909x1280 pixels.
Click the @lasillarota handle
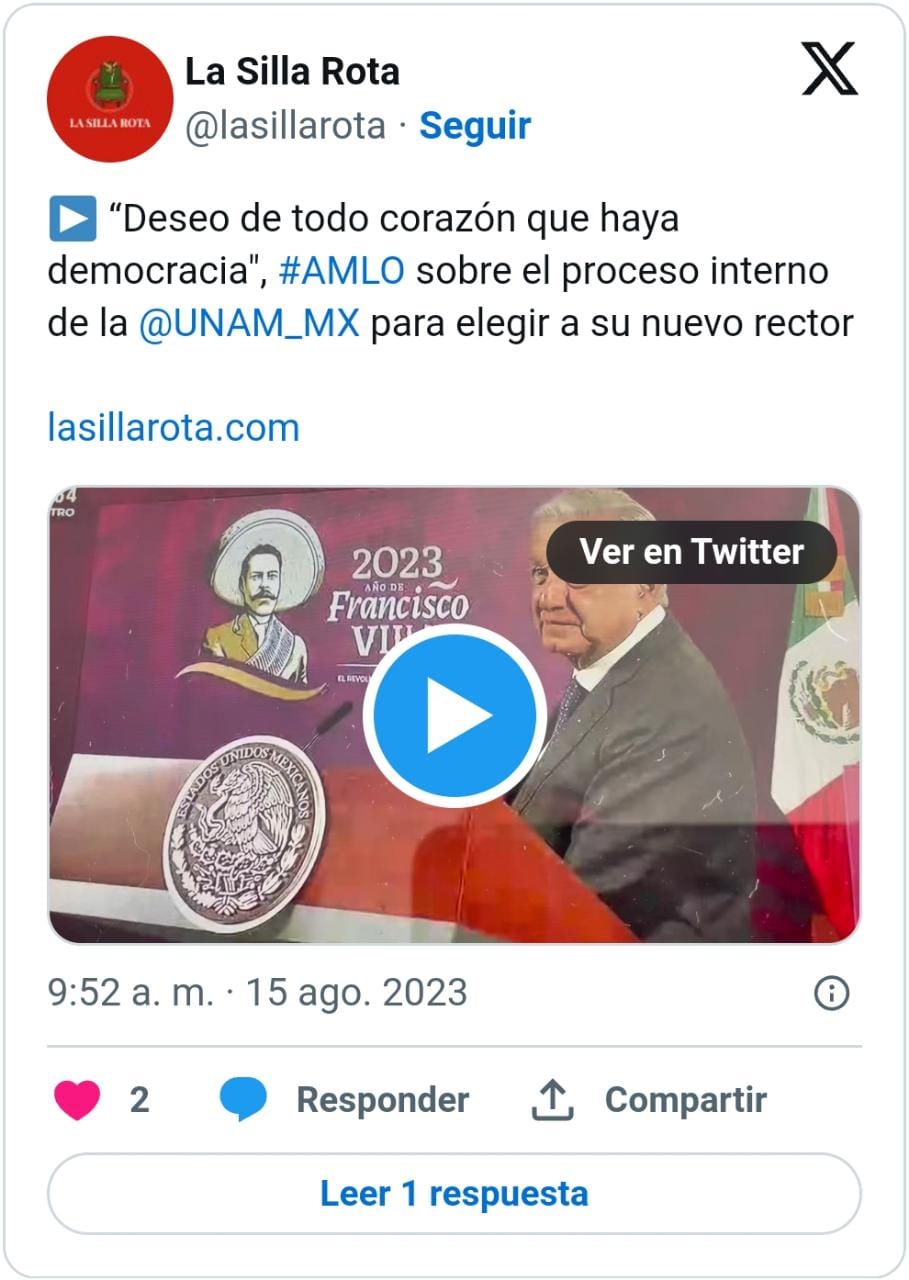[285, 126]
